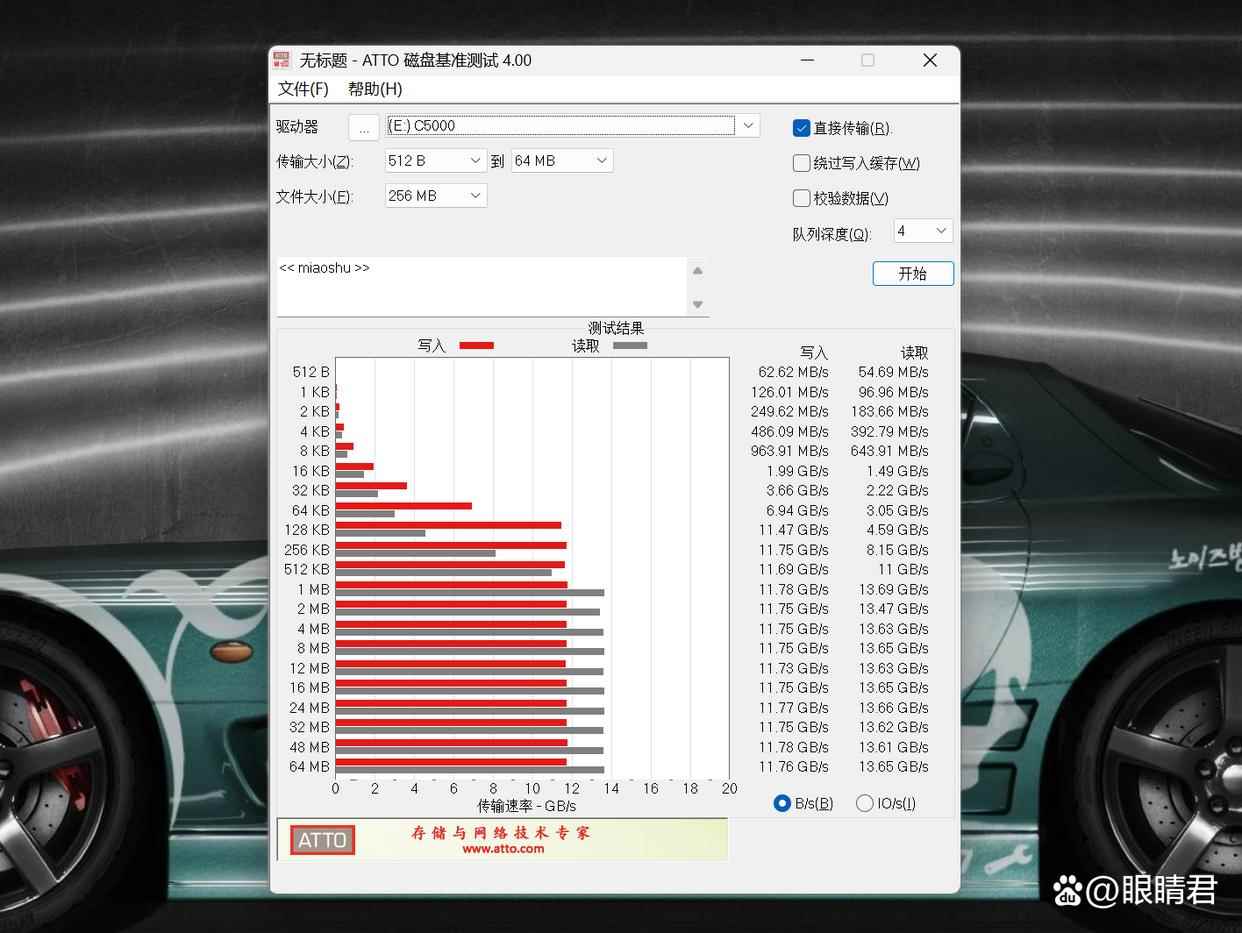The width and height of the screenshot is (1242, 933).
Task: Open the queue depth dropdown showing 4
Action: (940, 231)
